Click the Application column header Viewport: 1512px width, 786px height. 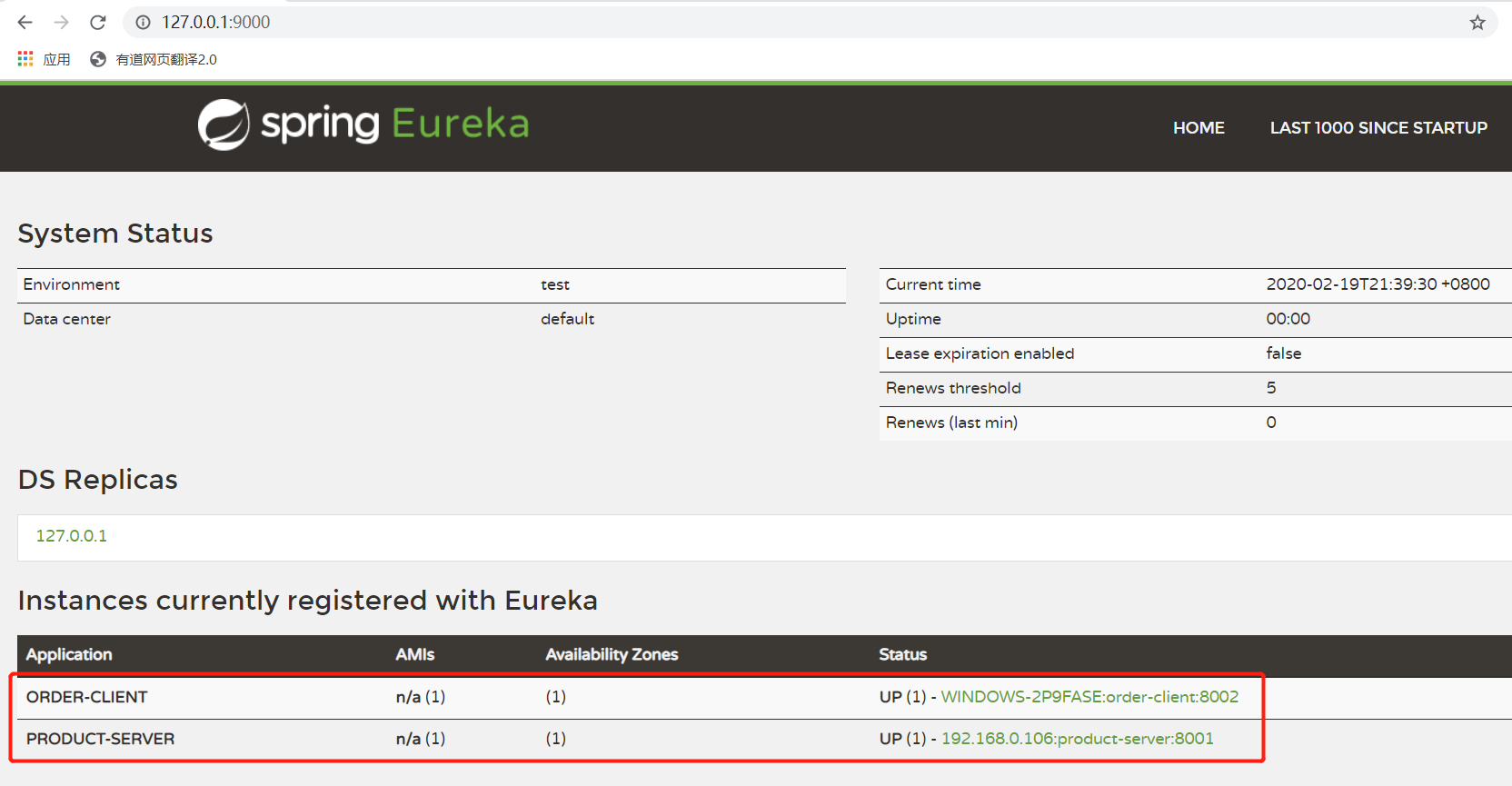tap(69, 654)
